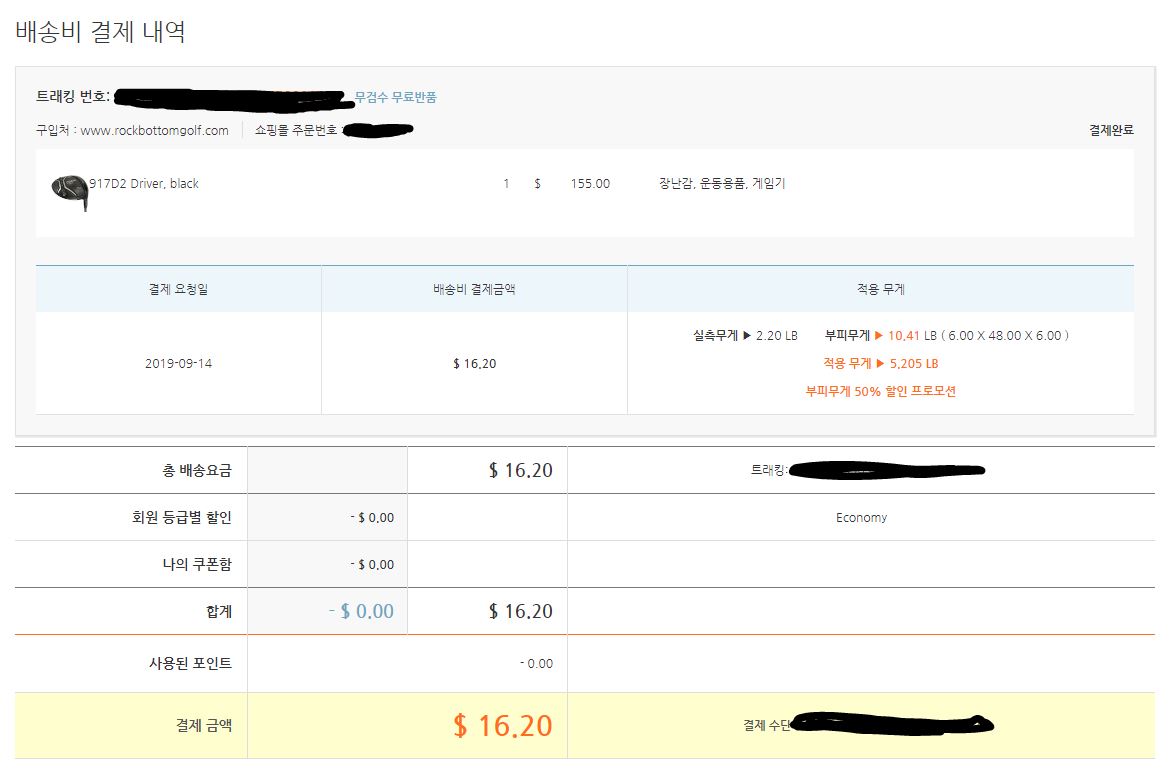
Task: Click the 부피무게 50% 할인 프로모션 text
Action: tap(880, 392)
